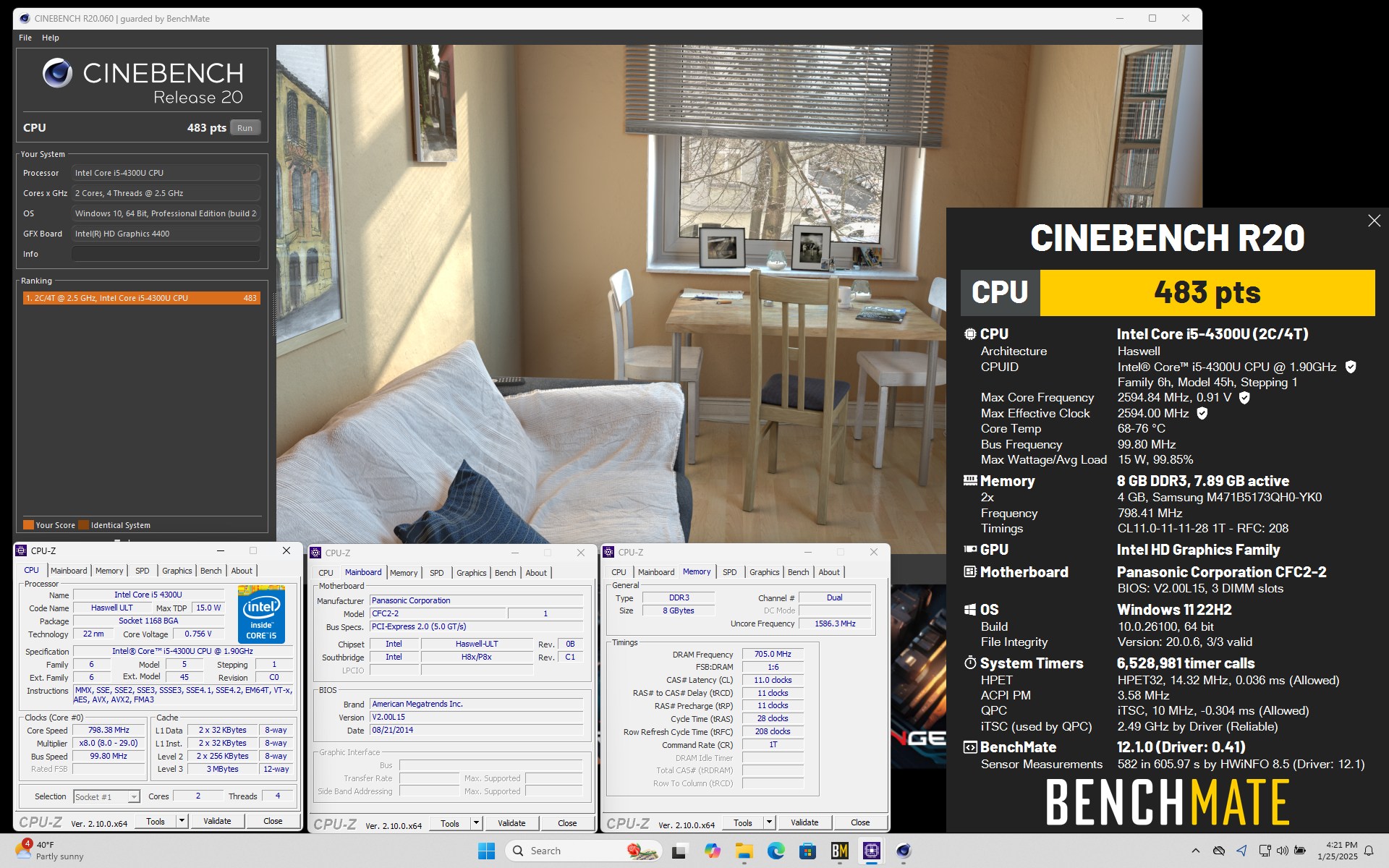
Task: Click Tools button in the Memory CPU-Z window
Action: [x=743, y=822]
